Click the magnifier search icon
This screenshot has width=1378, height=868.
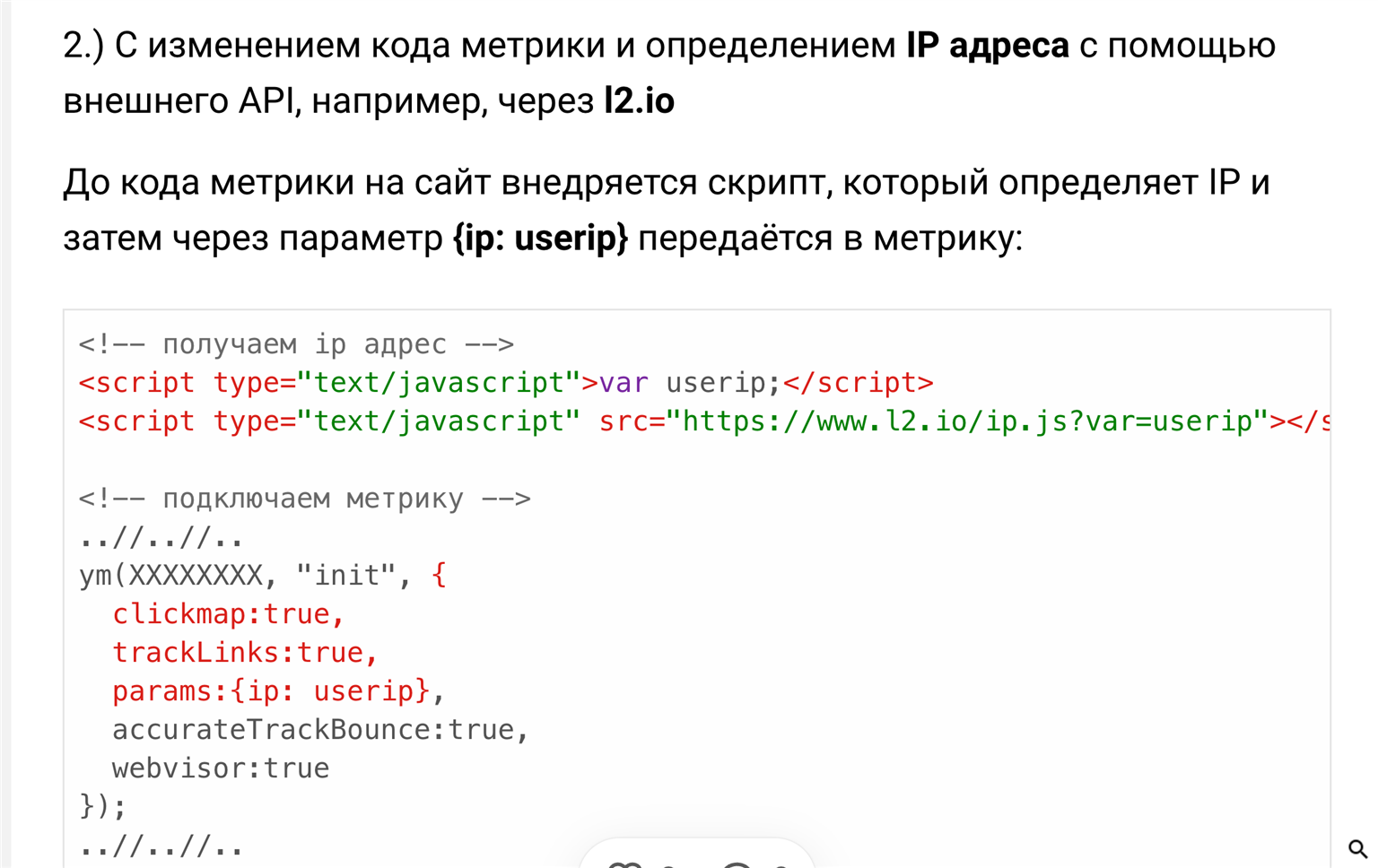1357,848
